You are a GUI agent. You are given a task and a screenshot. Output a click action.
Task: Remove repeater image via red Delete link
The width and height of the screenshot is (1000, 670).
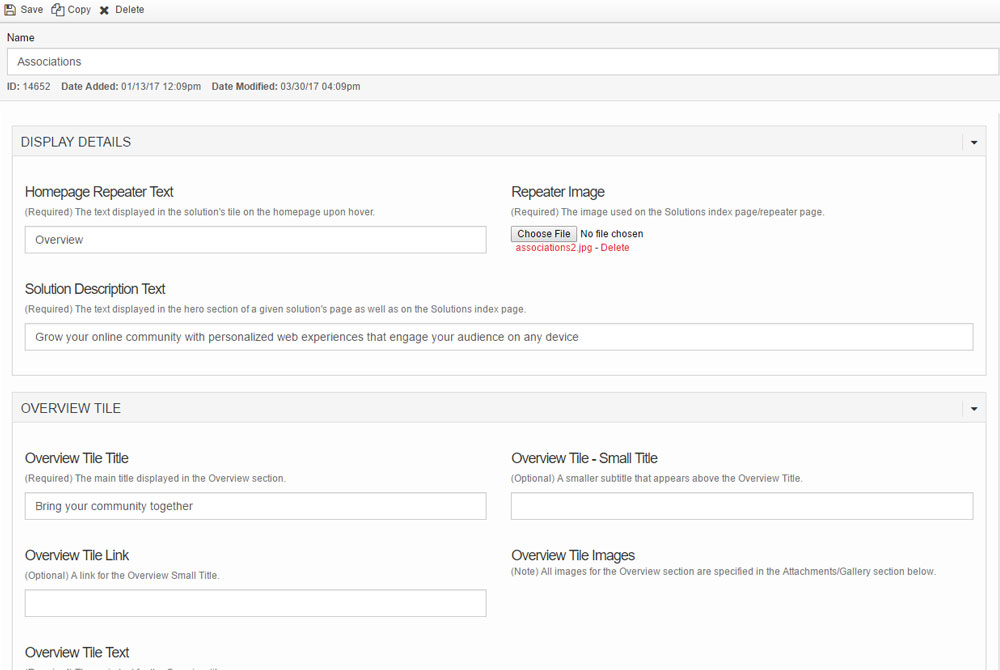615,248
